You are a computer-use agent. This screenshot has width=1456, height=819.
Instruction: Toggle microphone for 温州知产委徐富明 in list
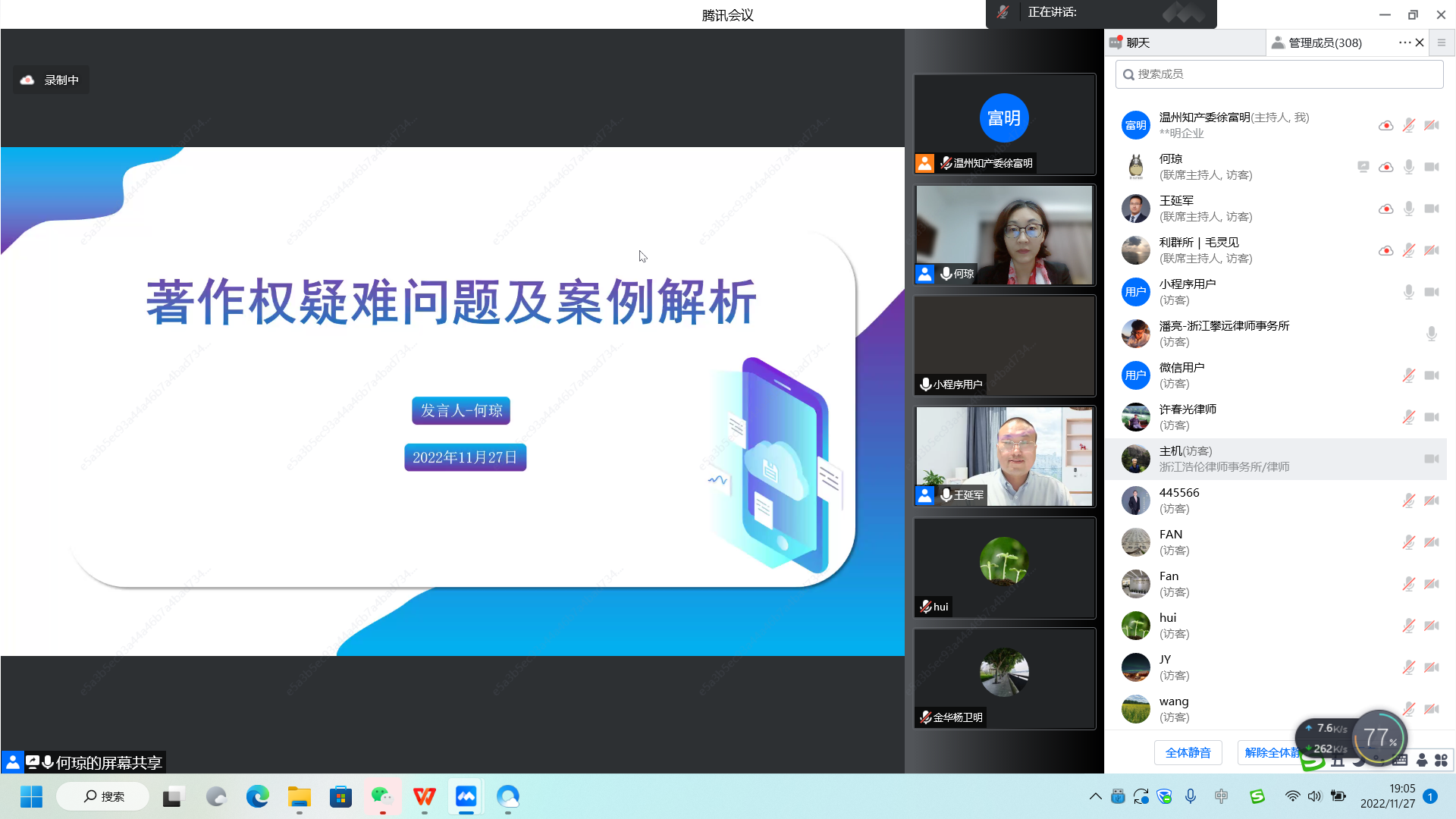tap(1408, 125)
